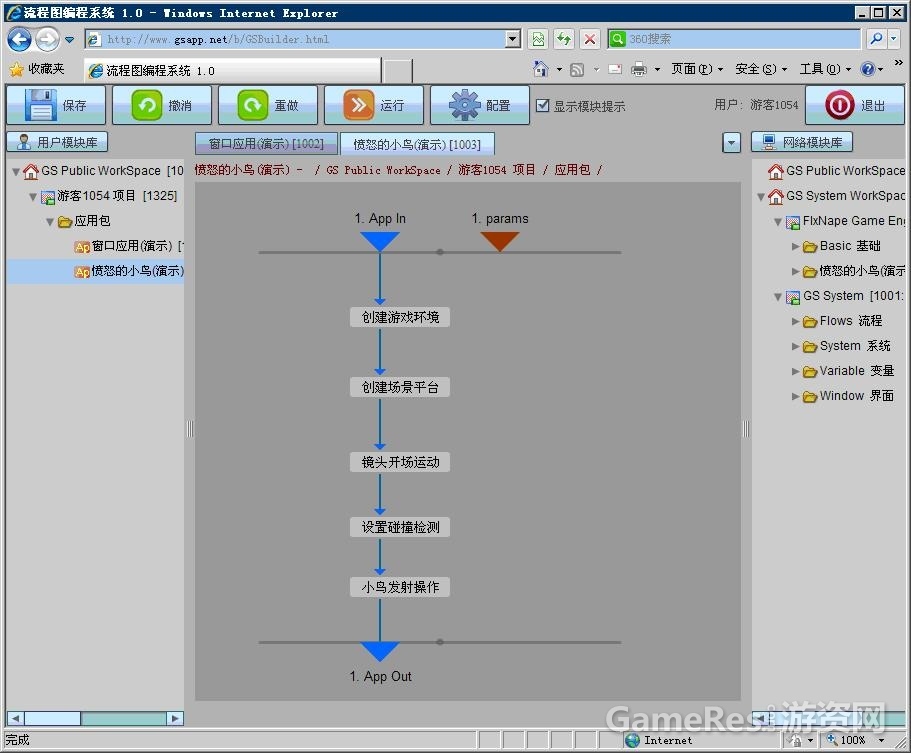Click the RSS feeds icon
Image resolution: width=911 pixels, height=753 pixels.
[577, 70]
